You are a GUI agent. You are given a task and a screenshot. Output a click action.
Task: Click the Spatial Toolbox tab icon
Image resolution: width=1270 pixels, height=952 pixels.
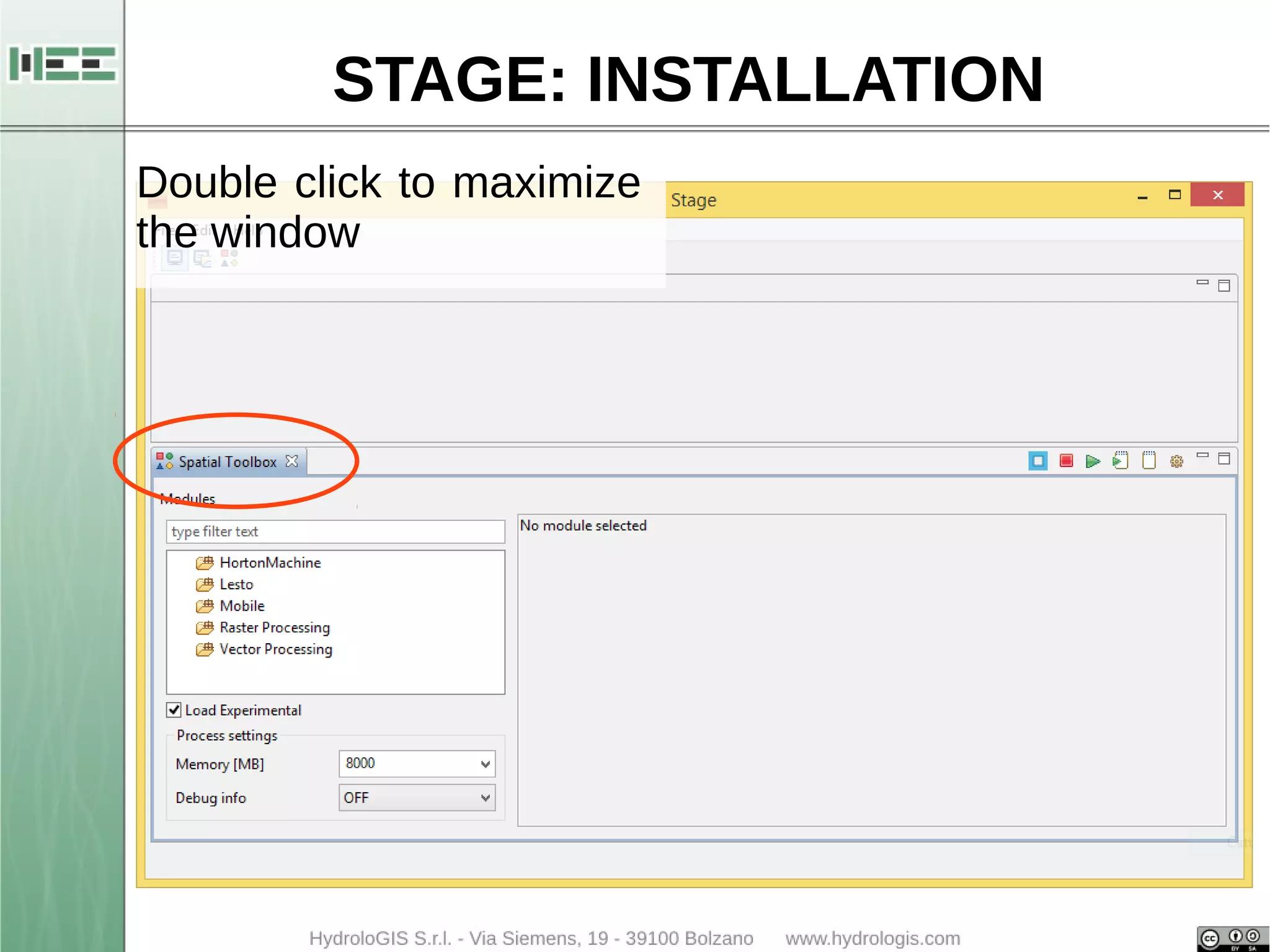(164, 461)
